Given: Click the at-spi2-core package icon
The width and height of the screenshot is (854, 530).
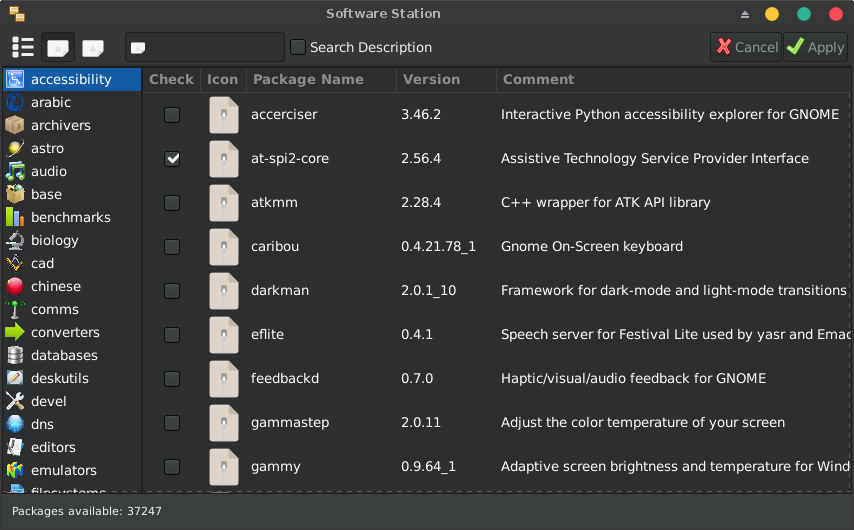Looking at the screenshot, I should point(224,159).
